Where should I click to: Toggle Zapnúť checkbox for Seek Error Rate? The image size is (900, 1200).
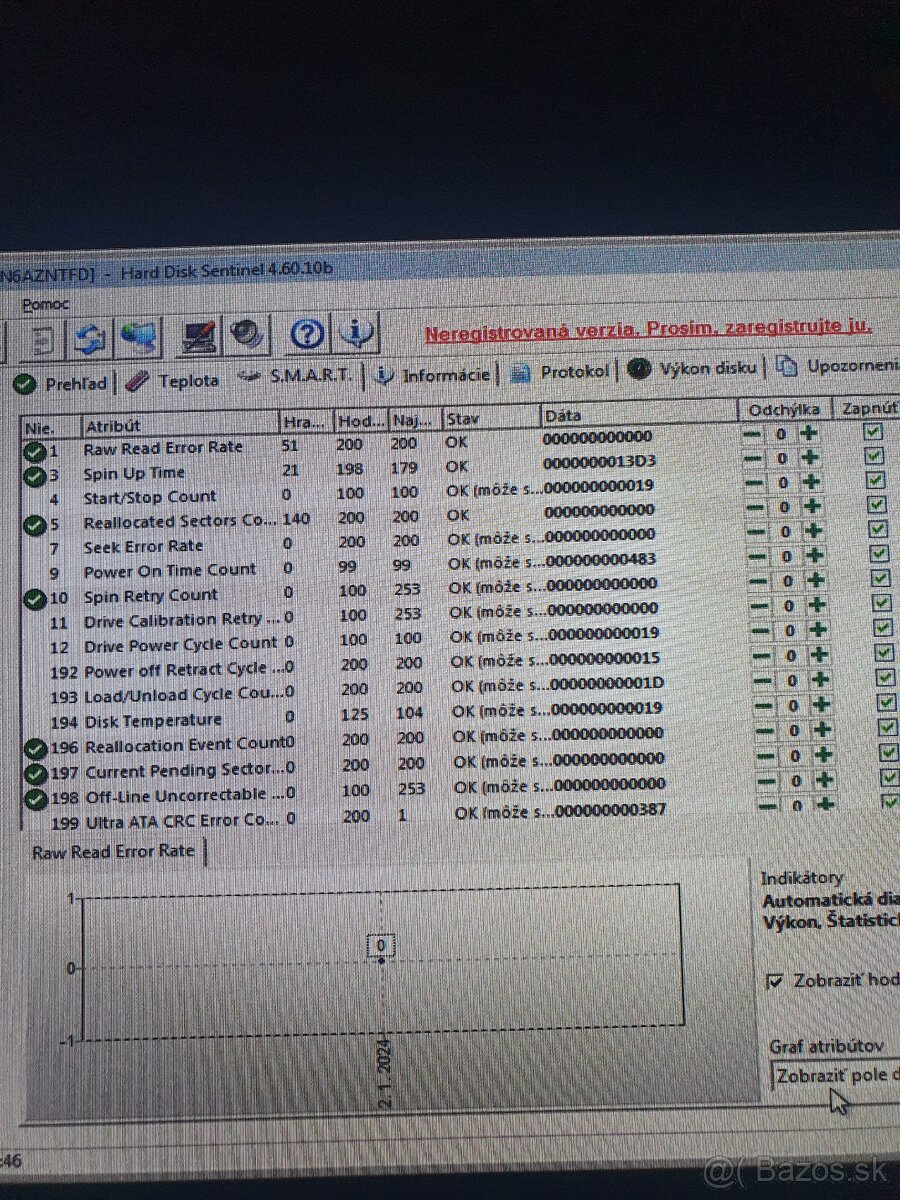878,529
